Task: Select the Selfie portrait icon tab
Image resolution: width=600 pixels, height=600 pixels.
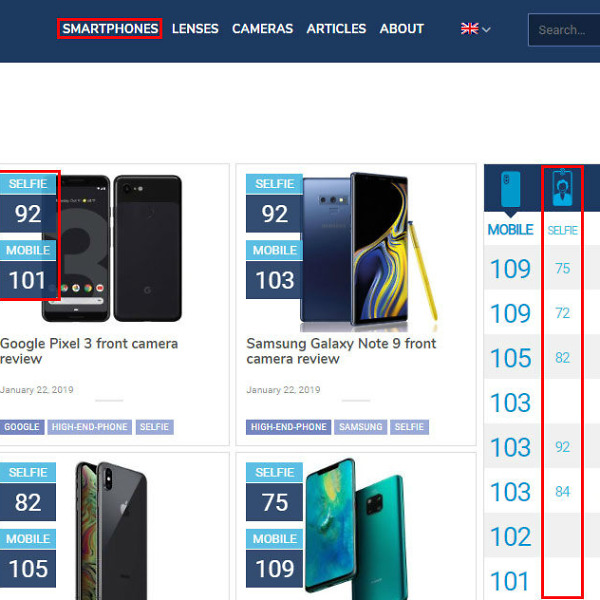Action: tap(562, 188)
